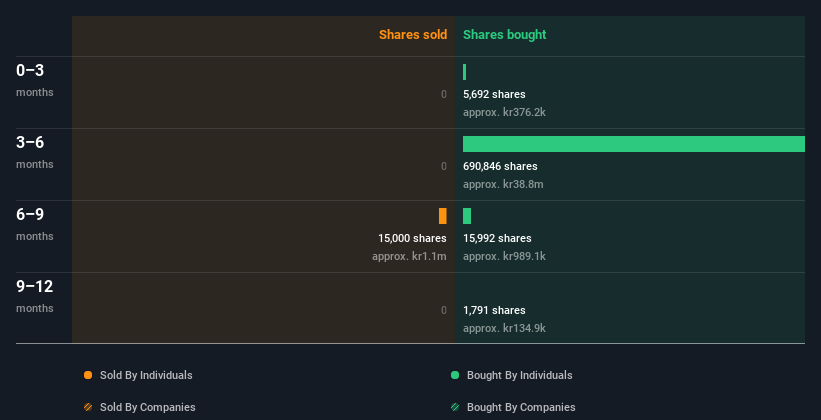
Task: Click the 5,692 shares value
Action: pos(494,94)
